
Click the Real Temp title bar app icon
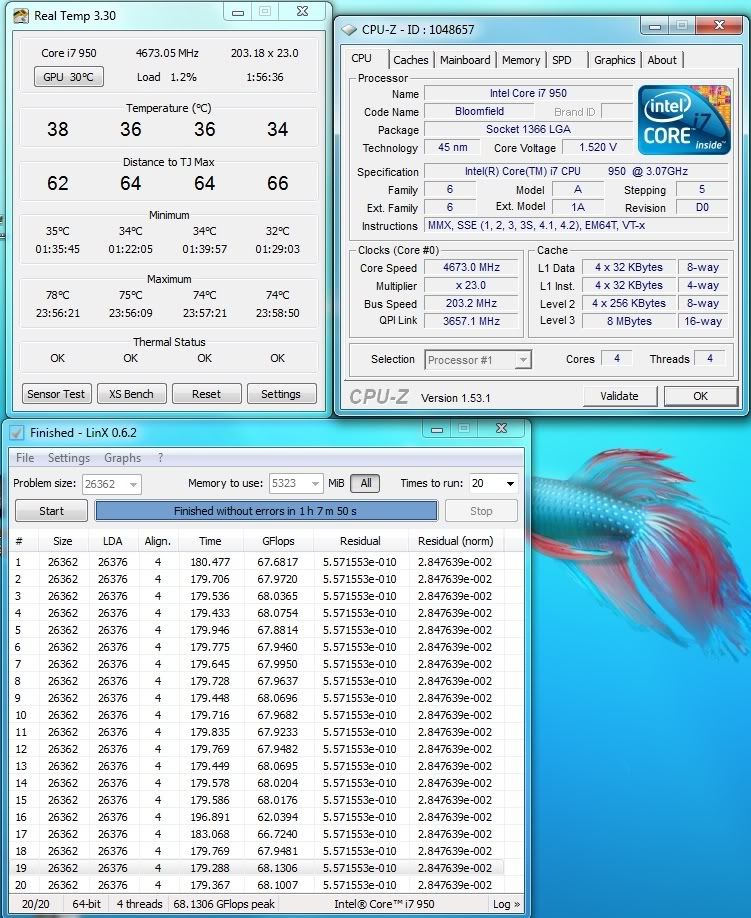click(21, 15)
